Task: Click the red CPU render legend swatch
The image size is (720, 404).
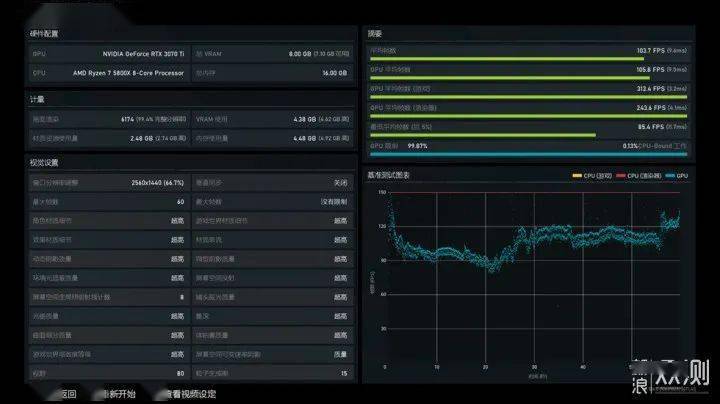Action: [x=621, y=176]
